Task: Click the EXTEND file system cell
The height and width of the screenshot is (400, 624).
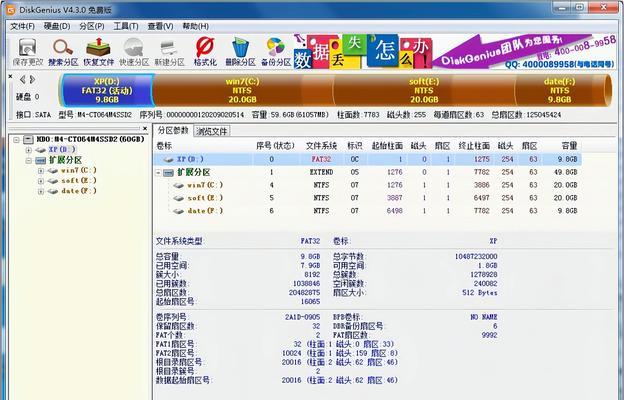Action: point(322,172)
